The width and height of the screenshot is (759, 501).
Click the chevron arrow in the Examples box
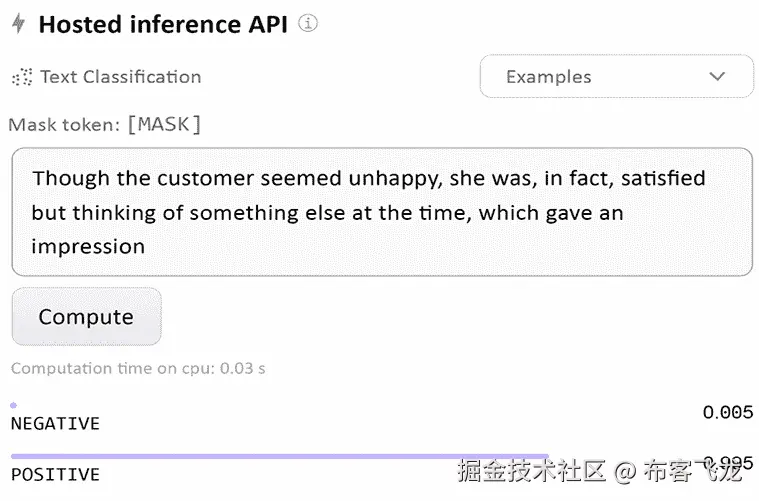(x=716, y=77)
